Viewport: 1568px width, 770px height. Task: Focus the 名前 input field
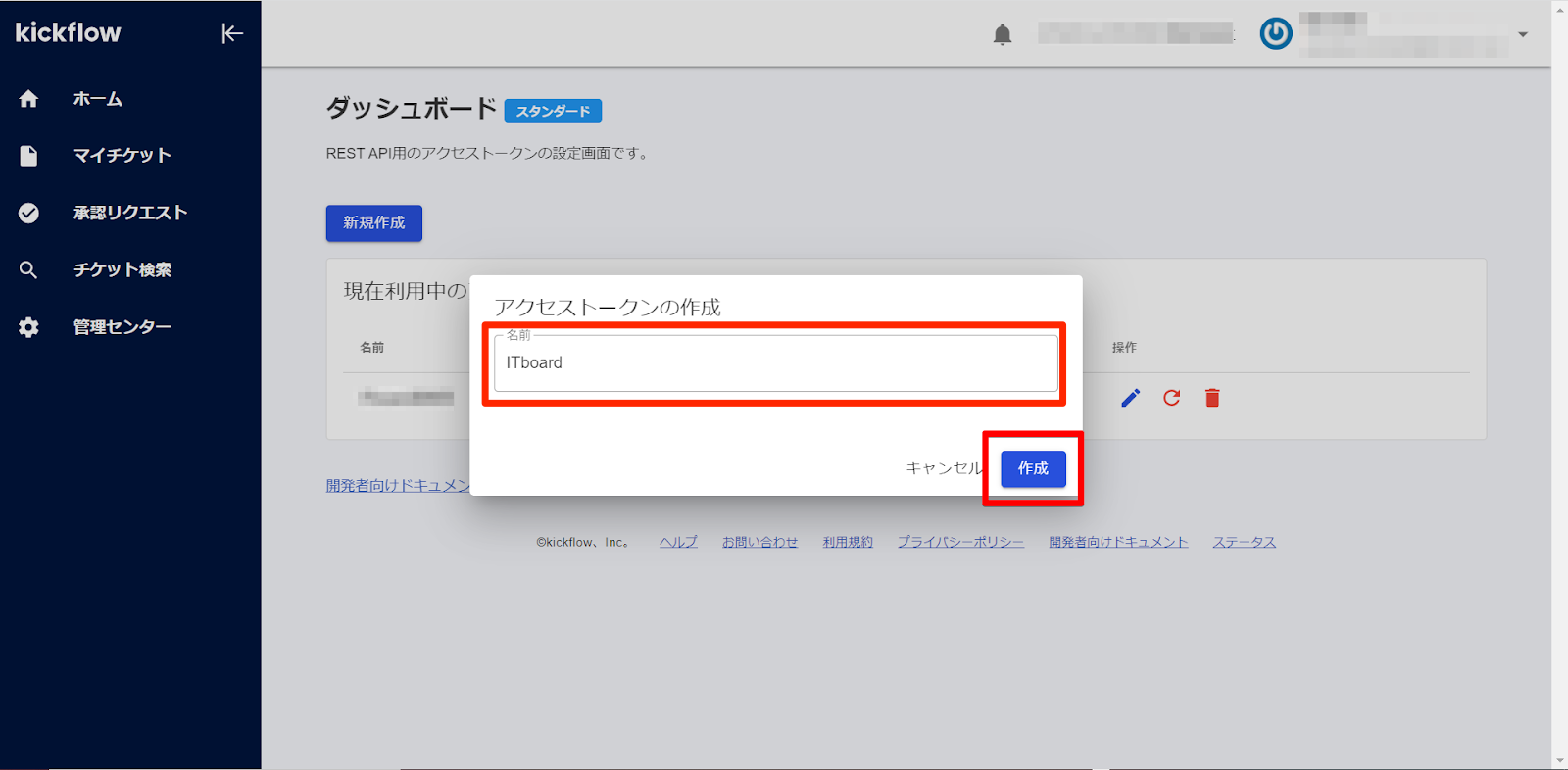pyautogui.click(x=774, y=363)
